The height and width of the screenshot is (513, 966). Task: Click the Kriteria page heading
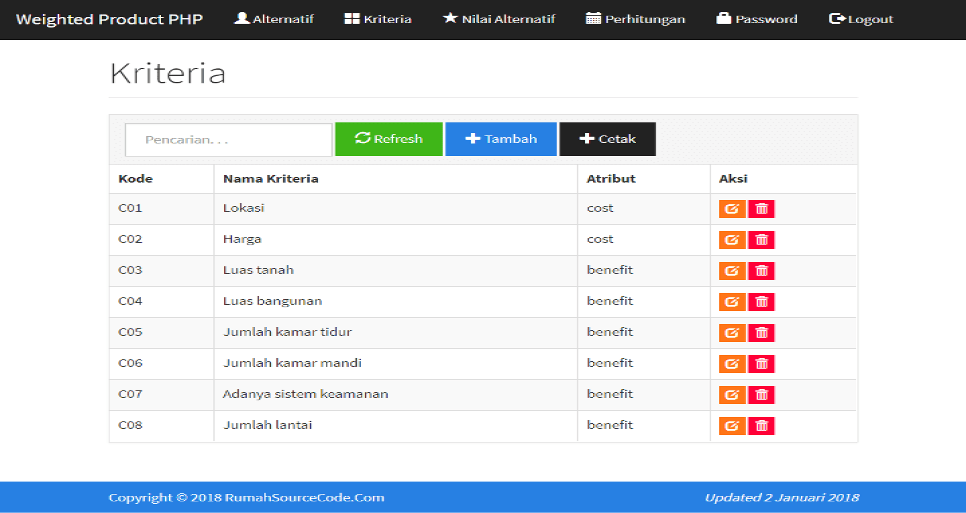(x=168, y=73)
